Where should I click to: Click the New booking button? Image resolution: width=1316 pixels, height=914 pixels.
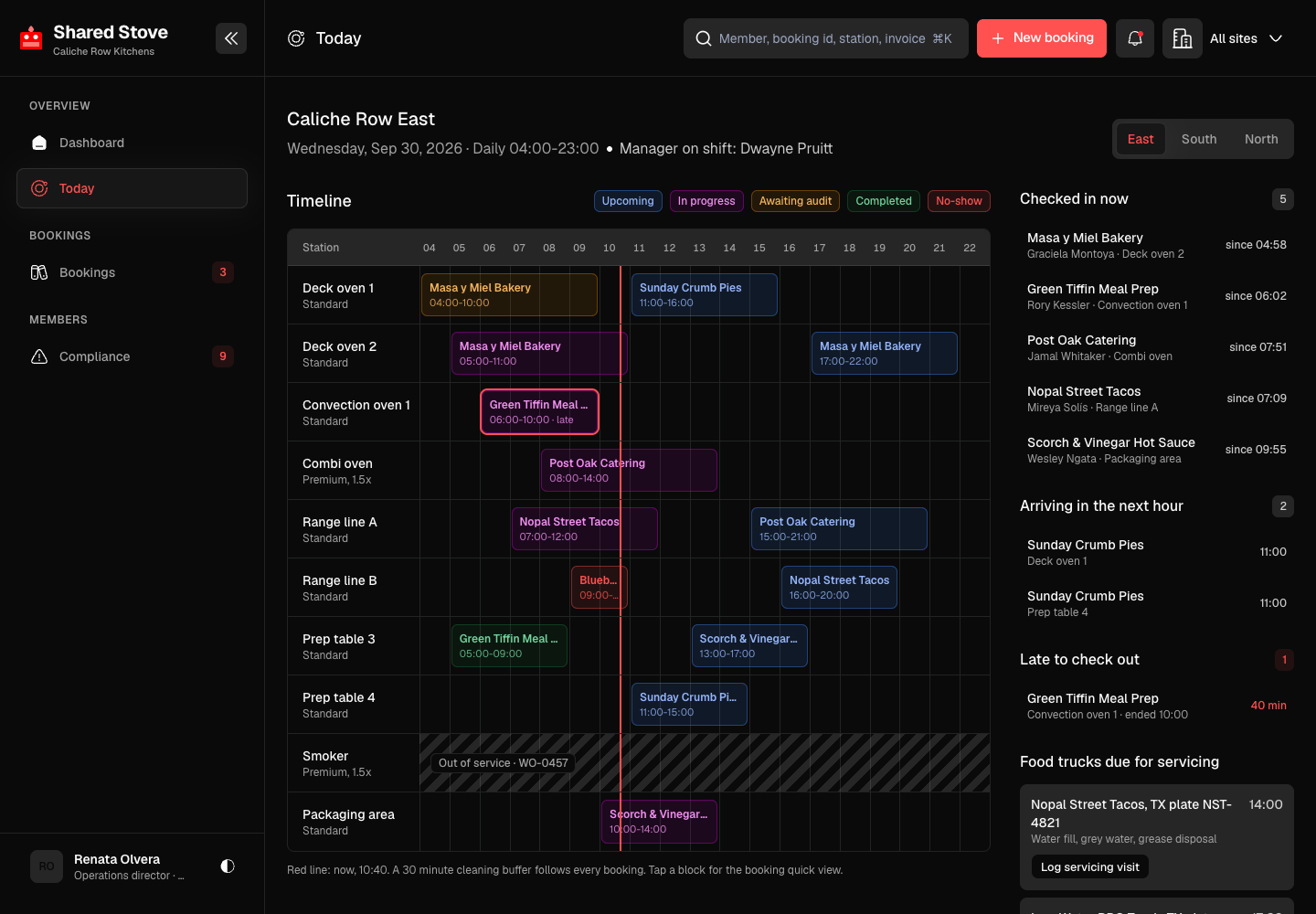pos(1042,38)
